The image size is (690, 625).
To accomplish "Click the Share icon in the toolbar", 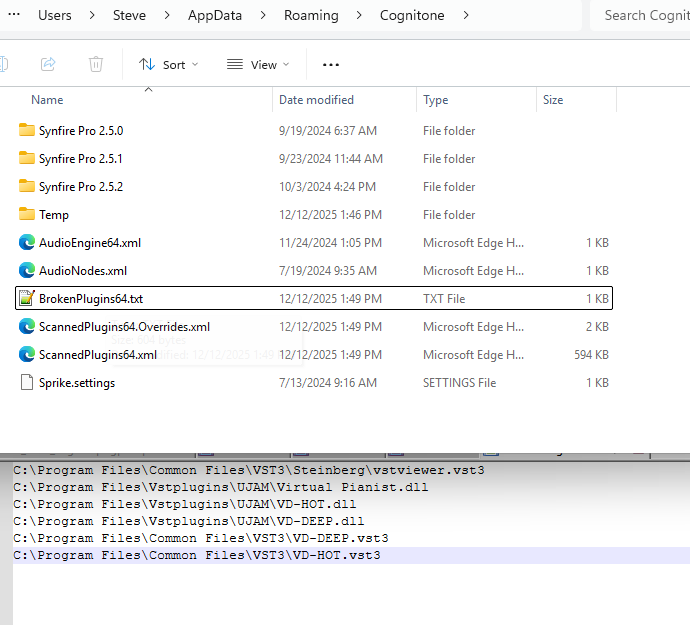I will 48,64.
